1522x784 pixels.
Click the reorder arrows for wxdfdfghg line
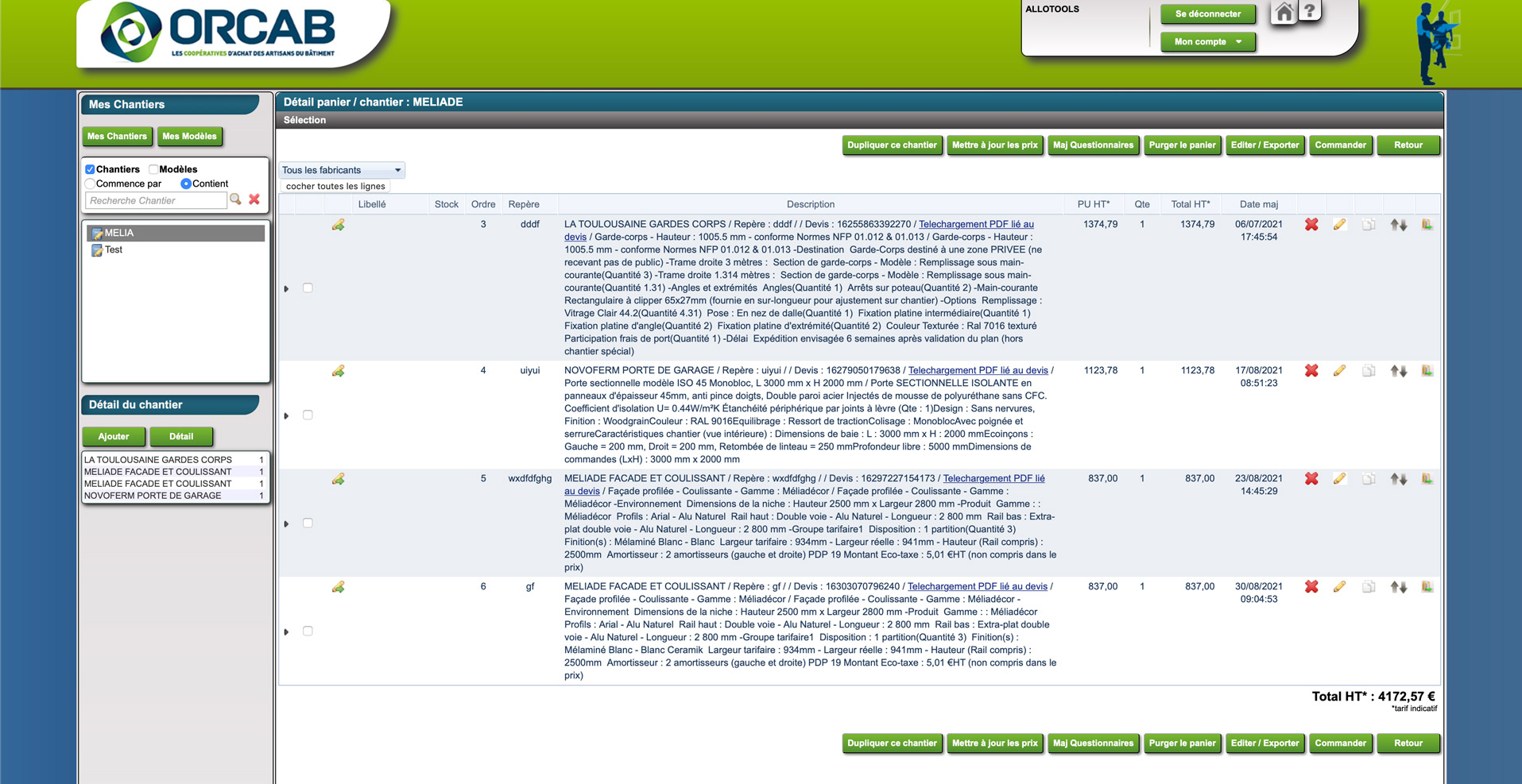[1398, 479]
